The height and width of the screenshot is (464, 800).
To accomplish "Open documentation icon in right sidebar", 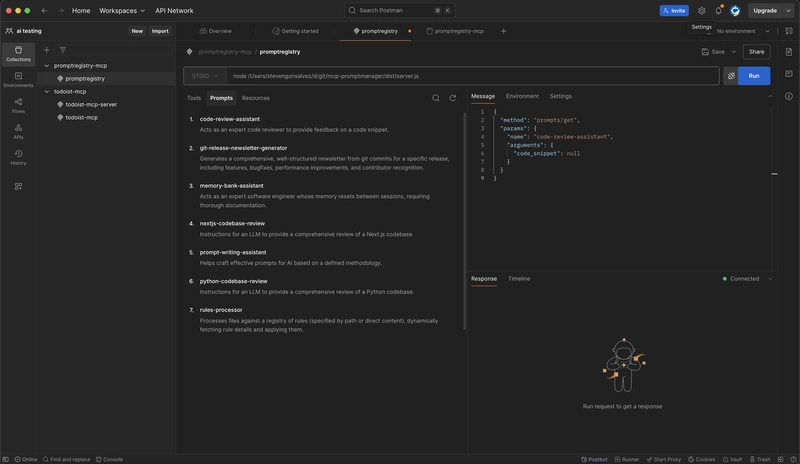I will point(789,52).
